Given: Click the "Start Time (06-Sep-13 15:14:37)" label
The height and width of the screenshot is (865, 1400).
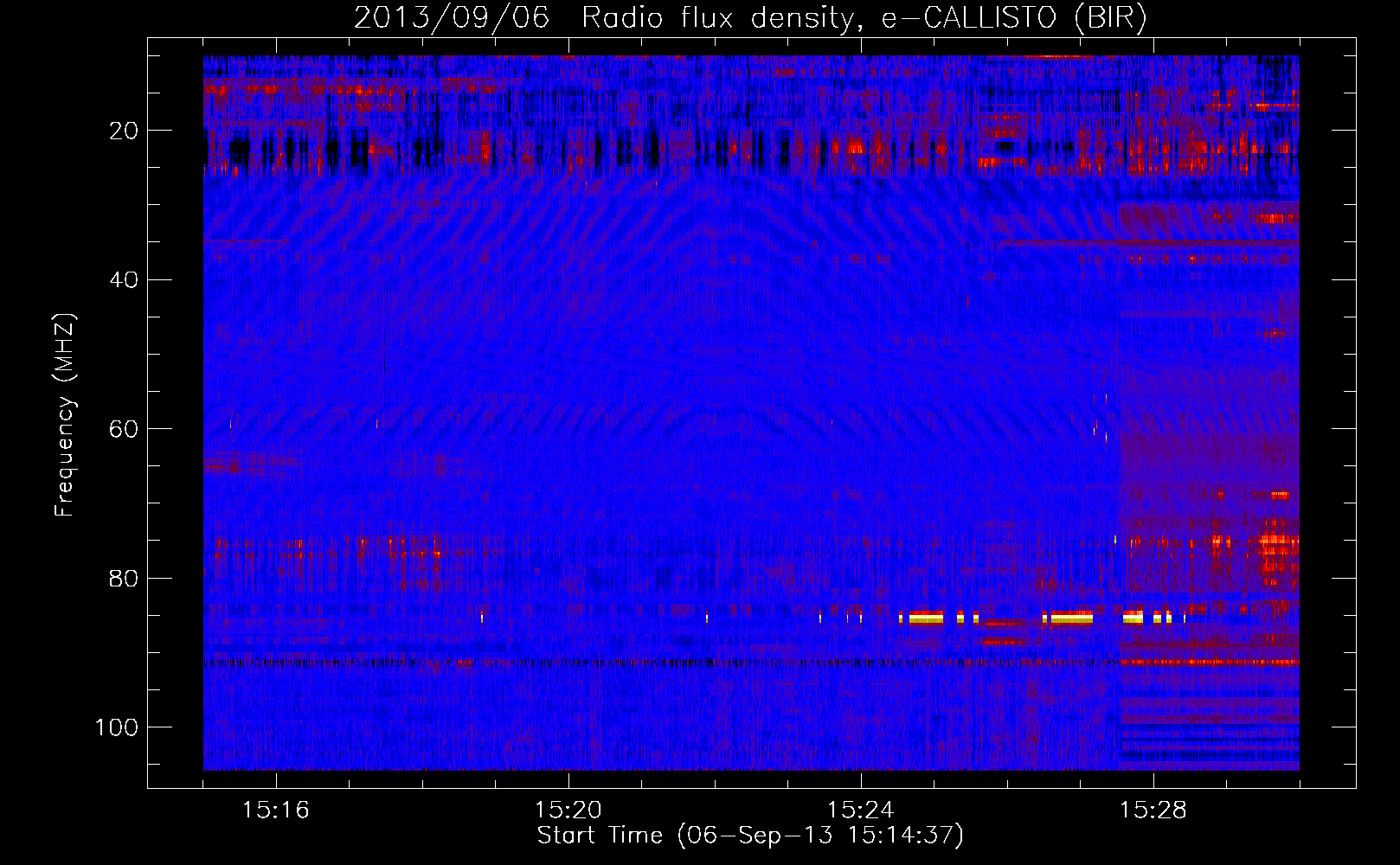Looking at the screenshot, I should point(750,836).
